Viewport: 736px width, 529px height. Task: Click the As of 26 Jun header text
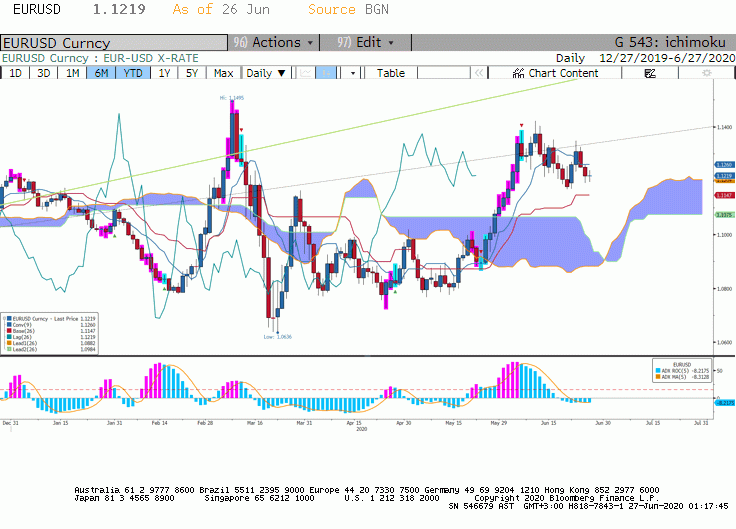[221, 9]
